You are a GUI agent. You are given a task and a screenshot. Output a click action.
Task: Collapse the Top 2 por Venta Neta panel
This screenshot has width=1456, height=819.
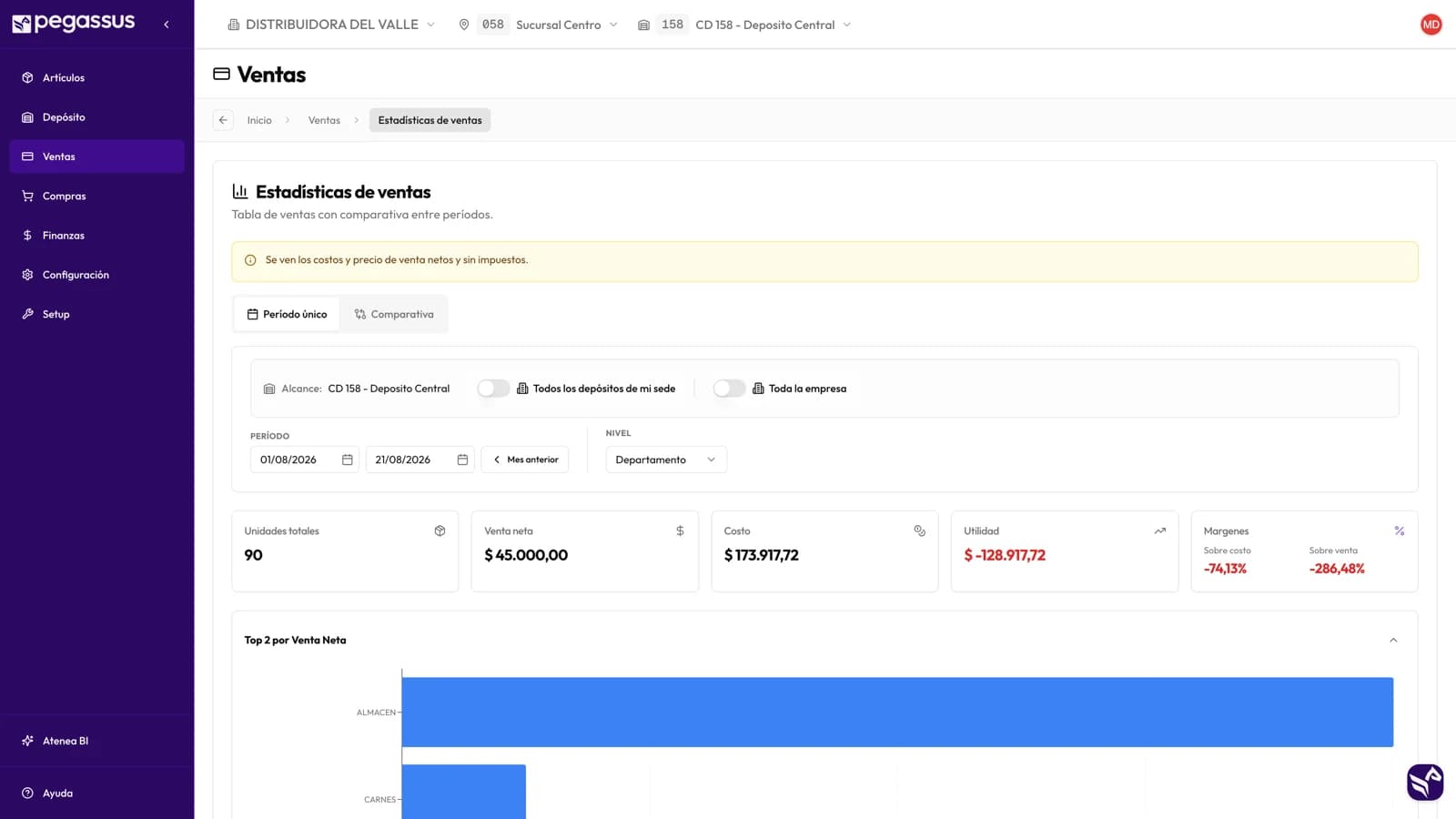point(1393,640)
